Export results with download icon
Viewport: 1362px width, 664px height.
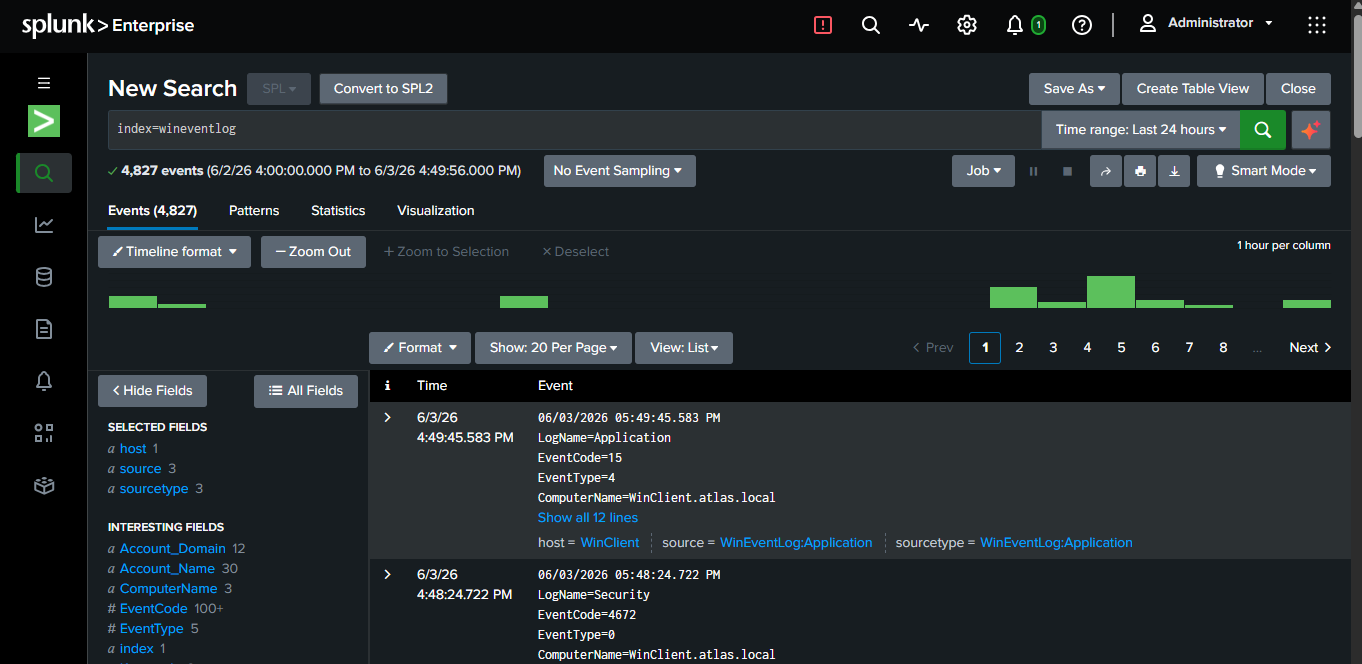[x=1174, y=171]
